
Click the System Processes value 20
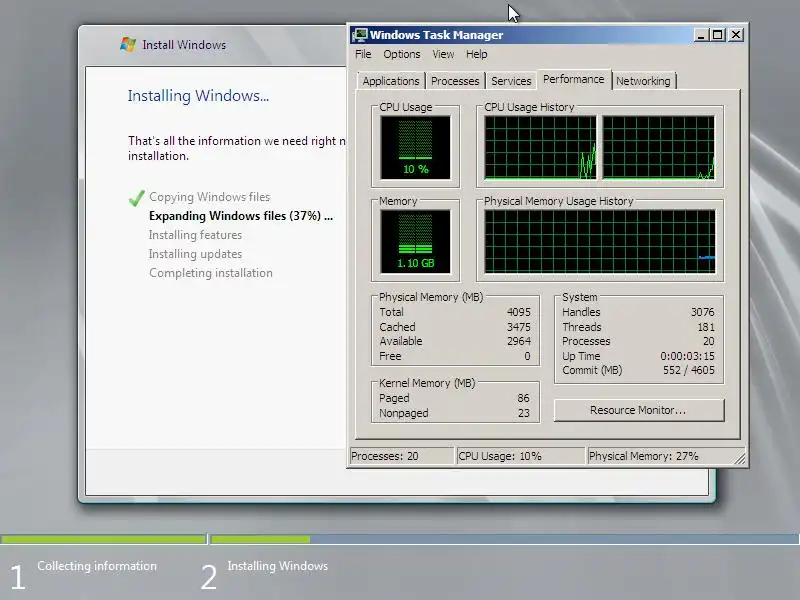(709, 341)
